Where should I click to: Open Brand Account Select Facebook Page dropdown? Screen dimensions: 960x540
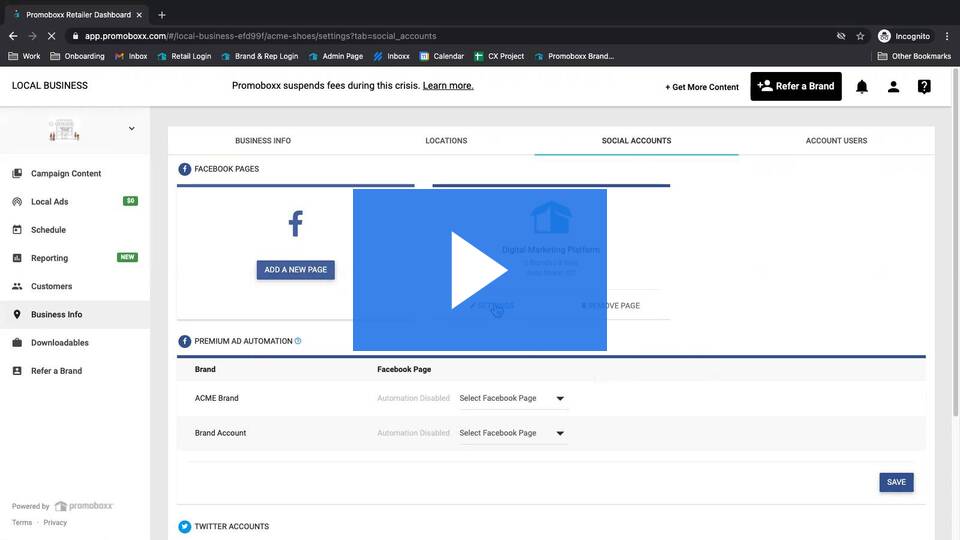click(513, 433)
